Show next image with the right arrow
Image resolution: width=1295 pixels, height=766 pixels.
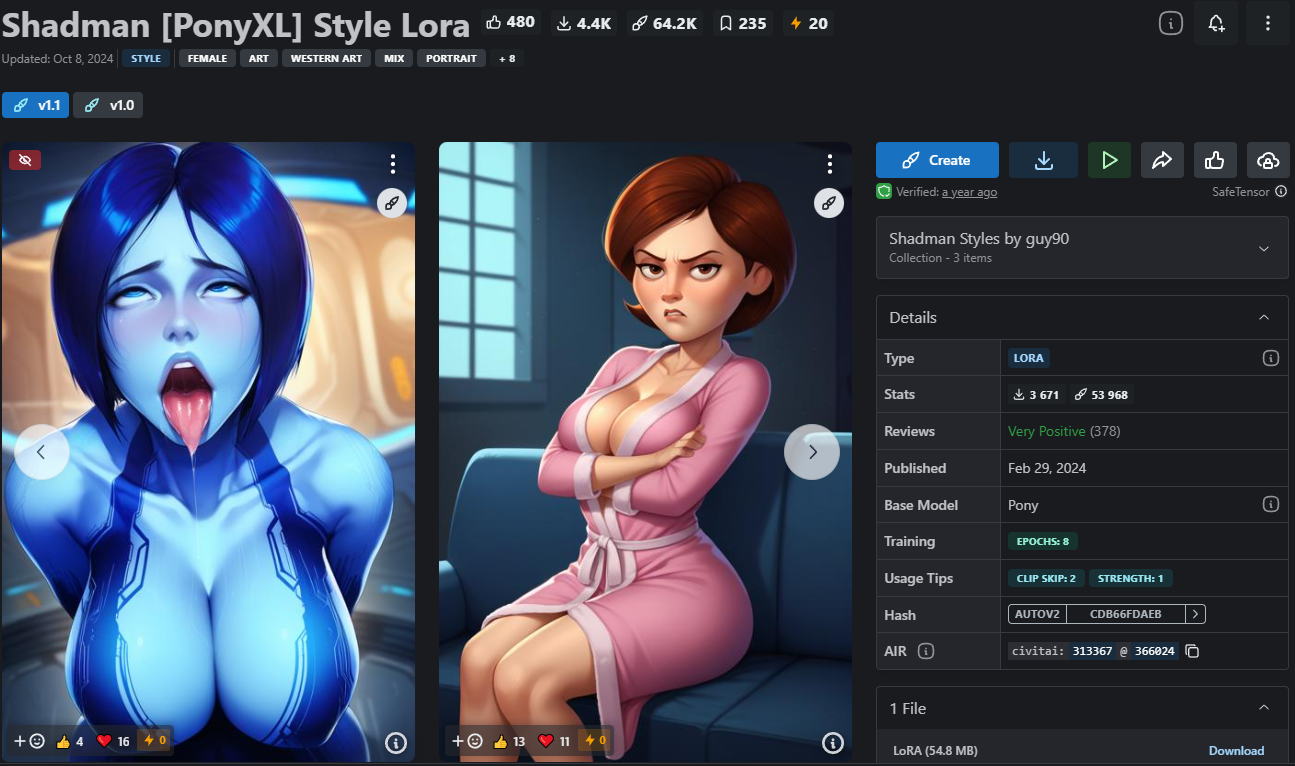click(x=812, y=452)
